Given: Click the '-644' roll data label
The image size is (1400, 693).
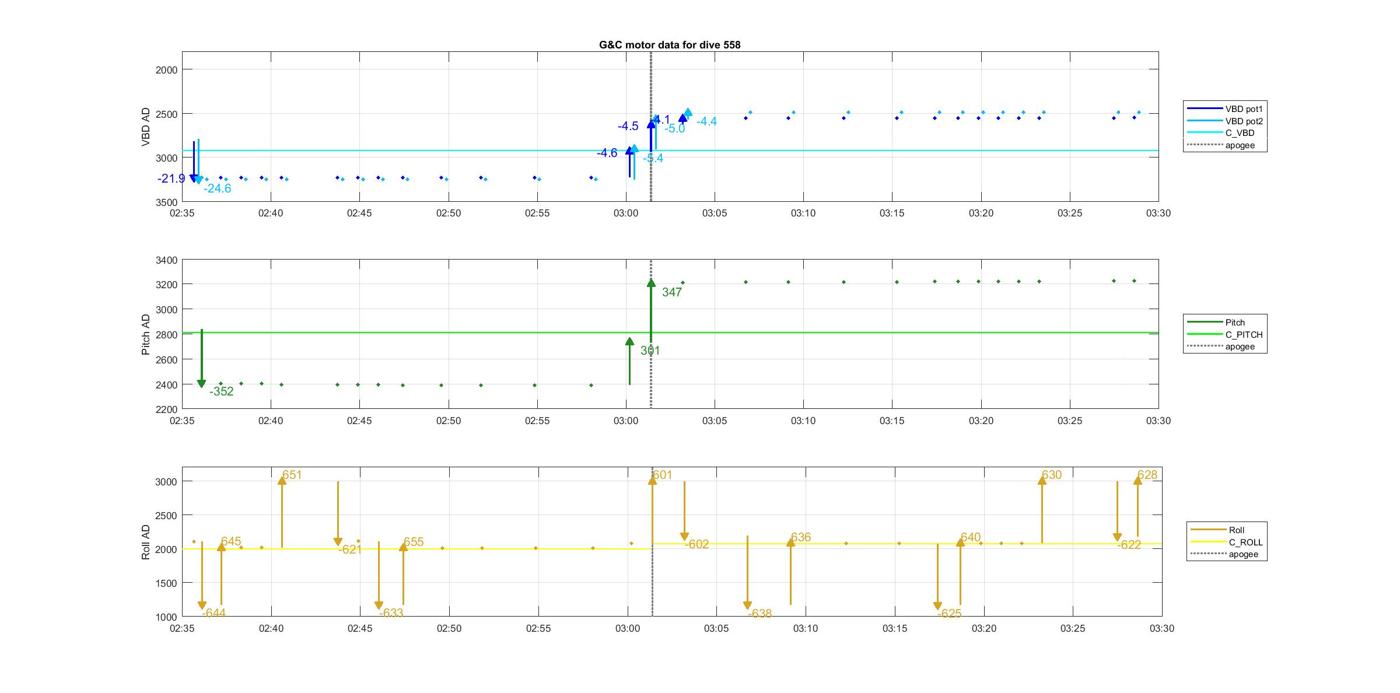Looking at the screenshot, I should [214, 613].
